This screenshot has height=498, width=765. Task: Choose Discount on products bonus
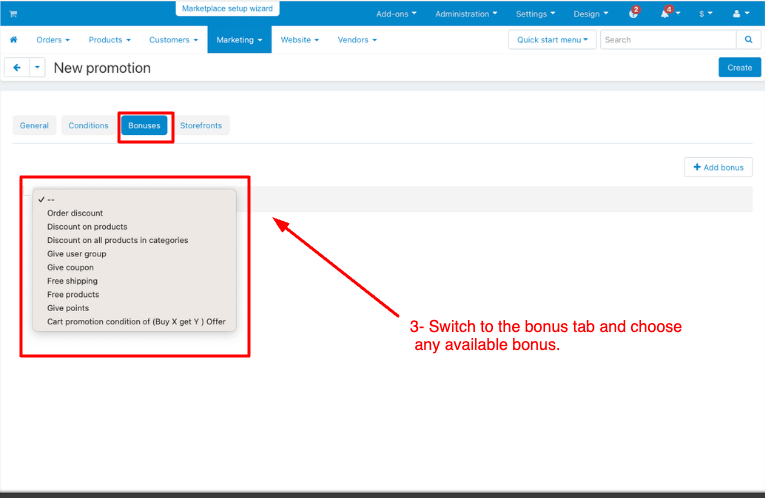(x=134, y=227)
